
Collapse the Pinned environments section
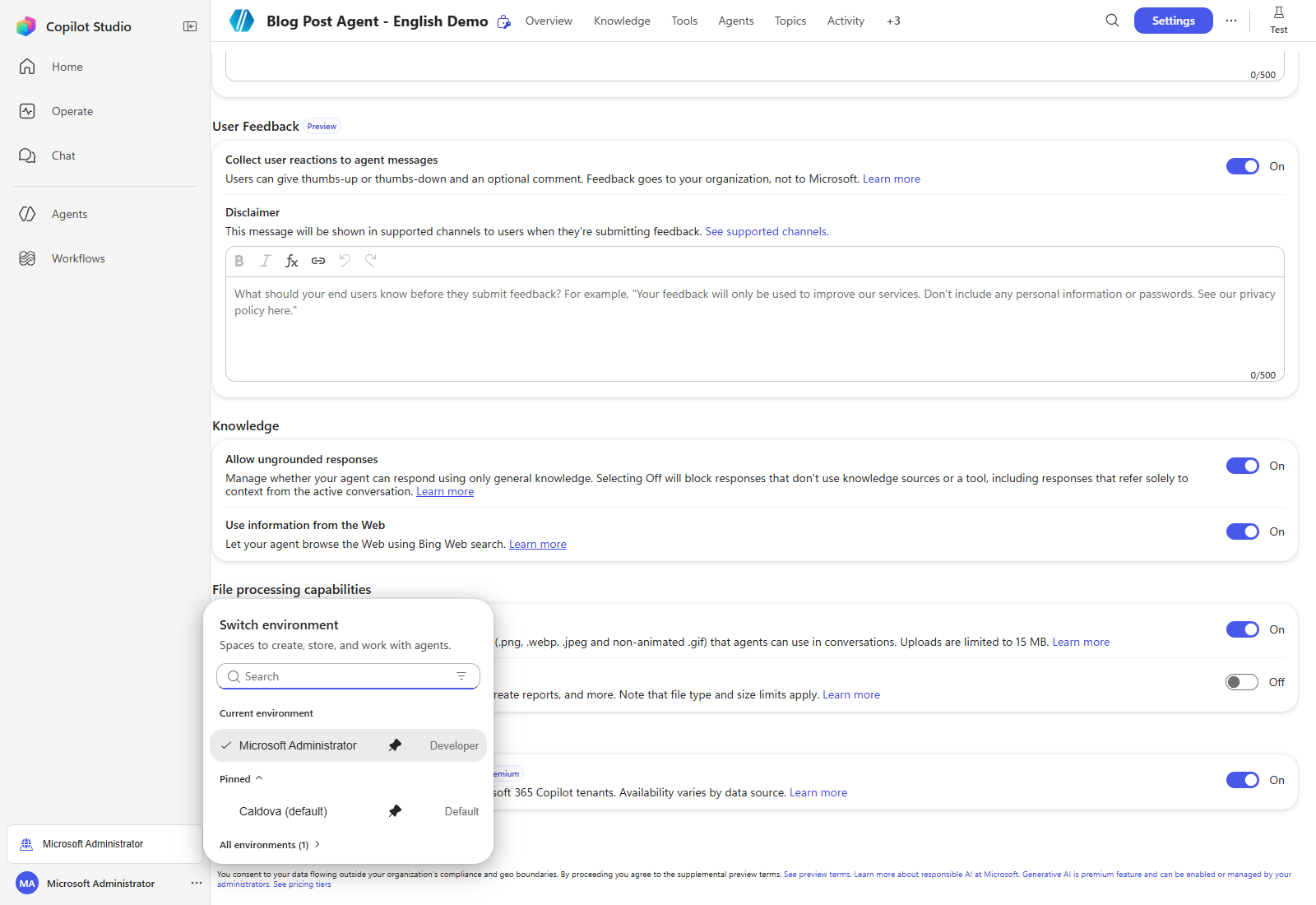[x=241, y=779]
